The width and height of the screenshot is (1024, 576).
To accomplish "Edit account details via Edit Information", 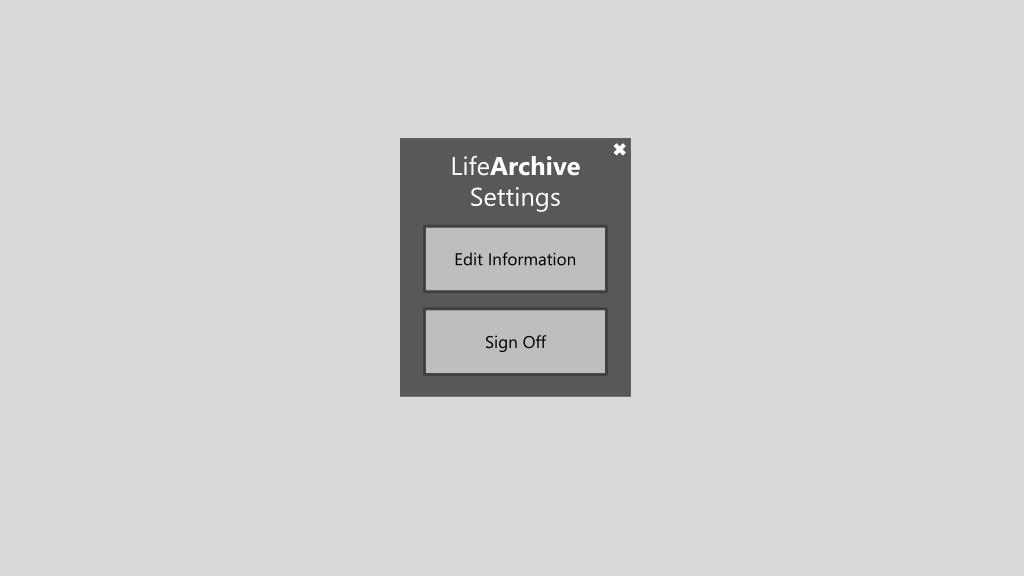I will (515, 259).
